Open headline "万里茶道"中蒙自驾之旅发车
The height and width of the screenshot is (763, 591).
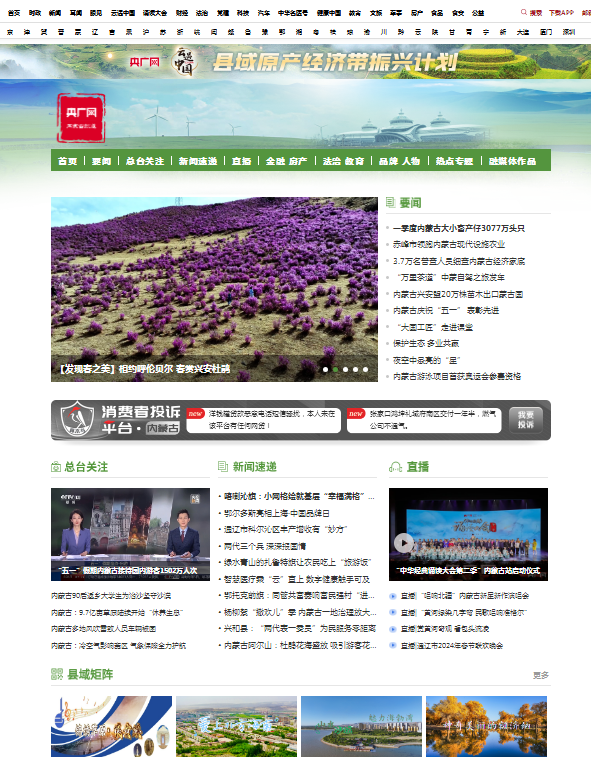click(450, 277)
